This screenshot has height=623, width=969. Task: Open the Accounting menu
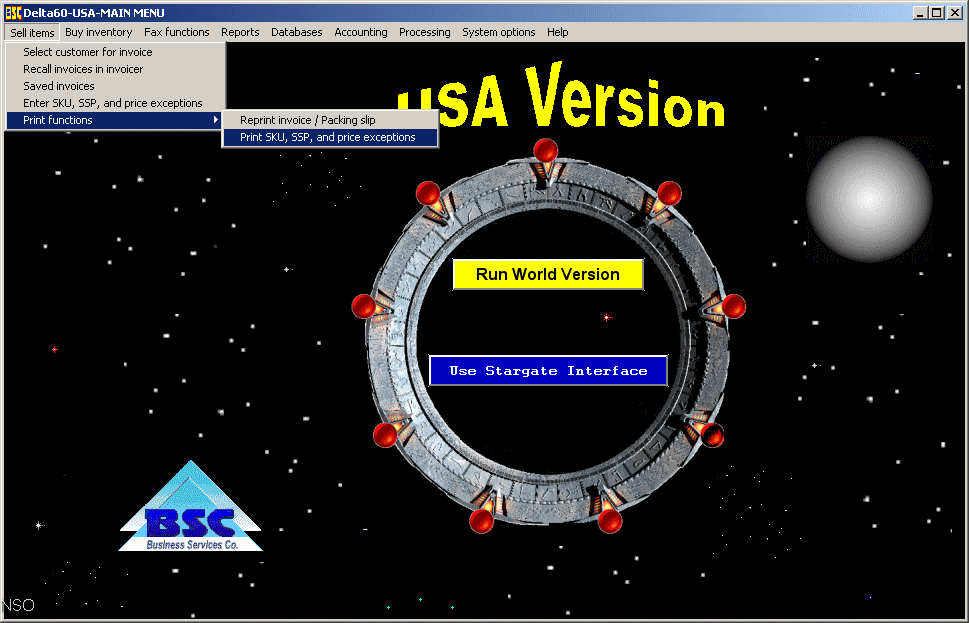pyautogui.click(x=360, y=31)
